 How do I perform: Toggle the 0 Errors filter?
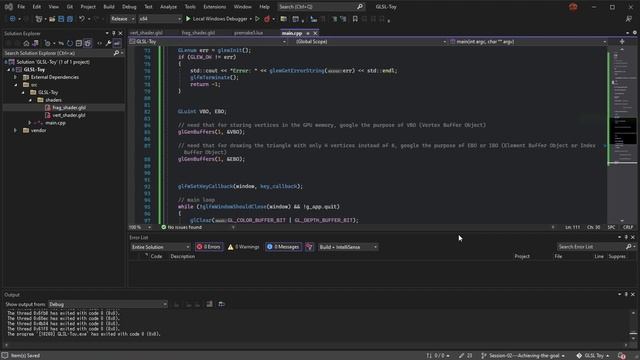click(209, 247)
